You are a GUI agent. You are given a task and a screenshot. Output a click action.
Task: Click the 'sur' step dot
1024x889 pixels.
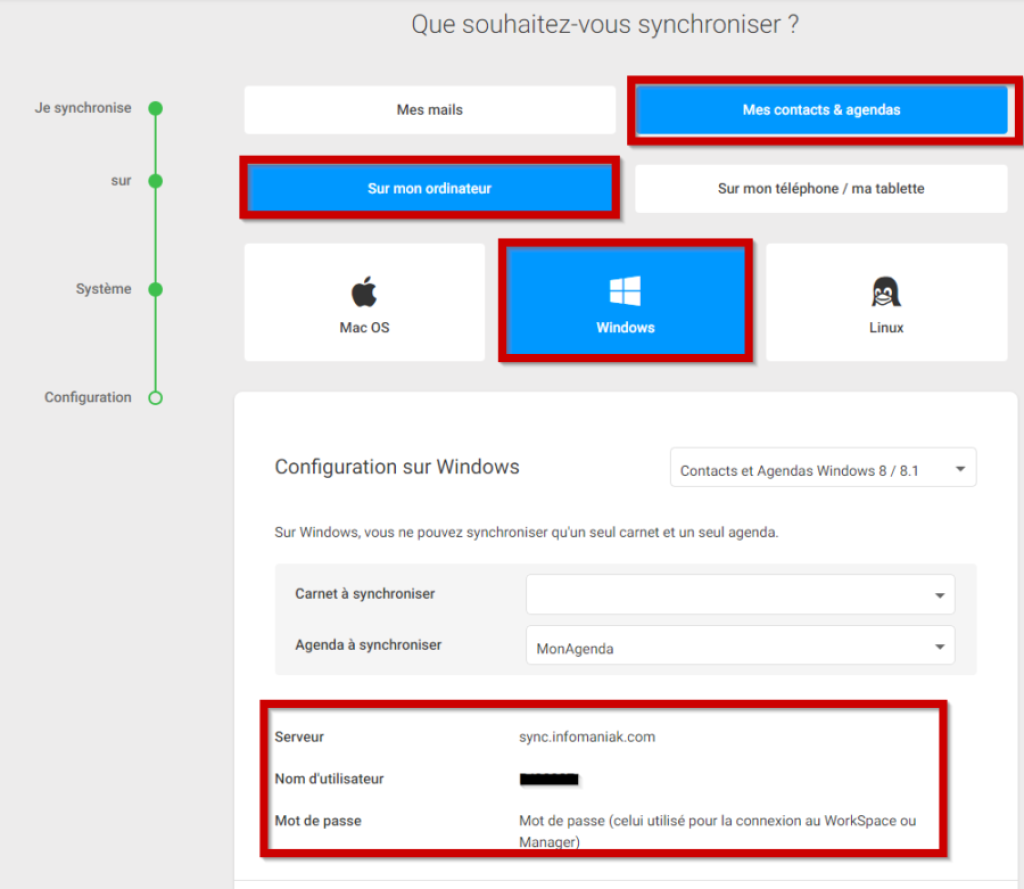coord(155,181)
